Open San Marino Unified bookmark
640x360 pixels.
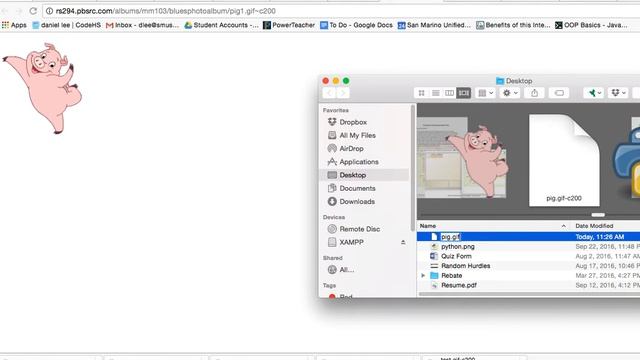click(434, 25)
